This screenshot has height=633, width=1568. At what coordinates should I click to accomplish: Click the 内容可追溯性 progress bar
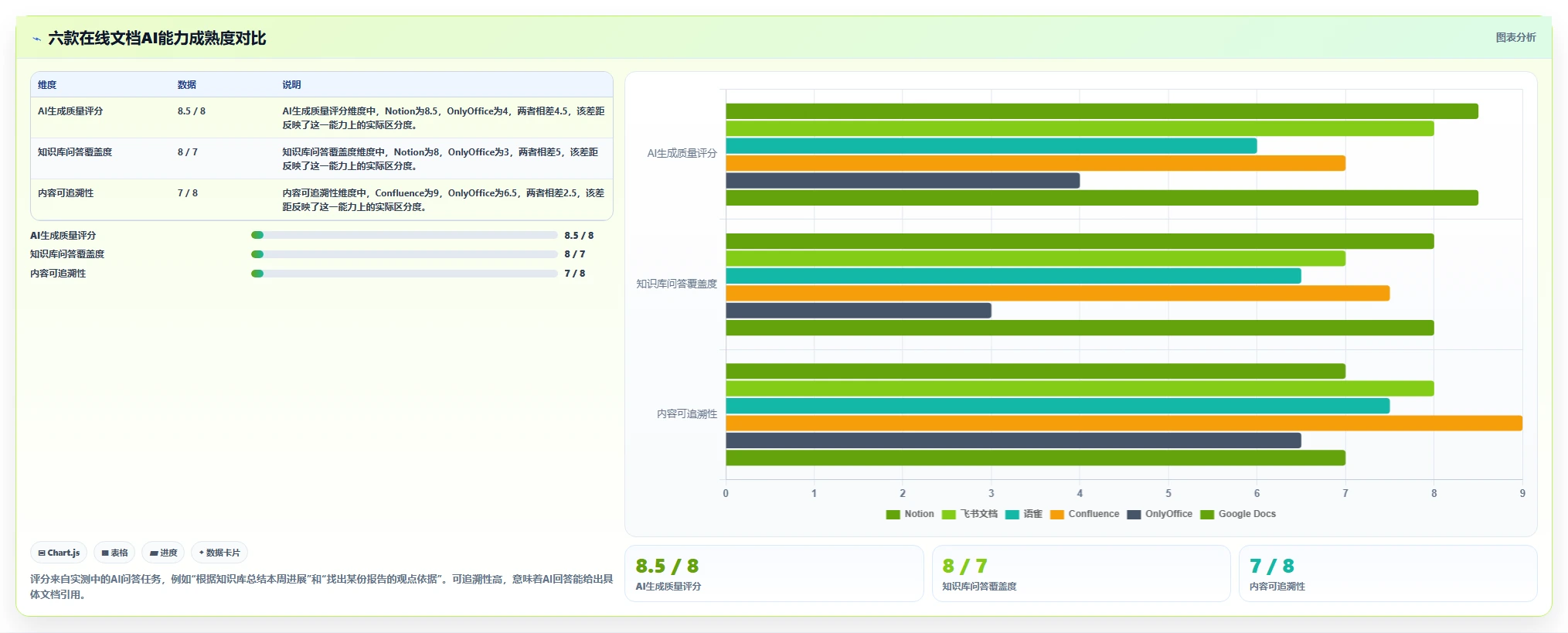click(x=404, y=274)
